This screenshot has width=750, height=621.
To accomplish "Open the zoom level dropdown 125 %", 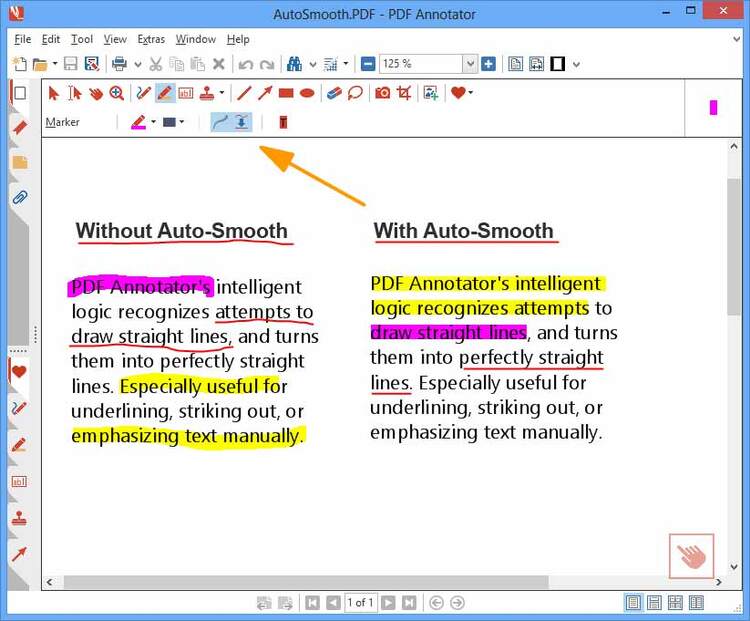I will click(470, 64).
